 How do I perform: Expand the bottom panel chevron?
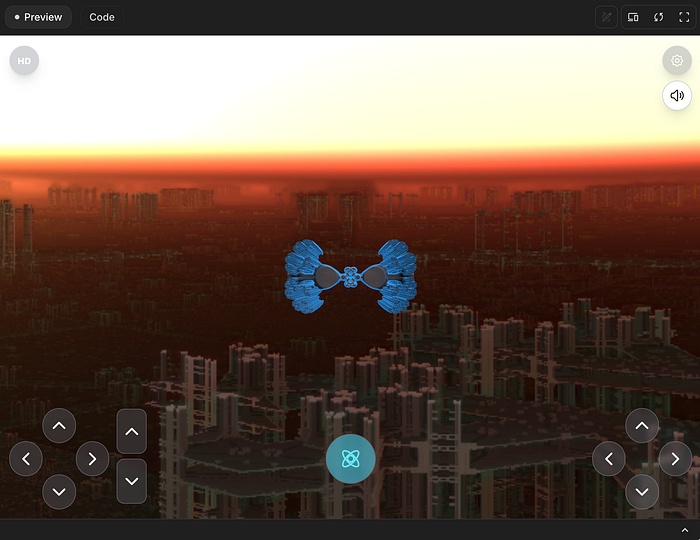tap(685, 530)
